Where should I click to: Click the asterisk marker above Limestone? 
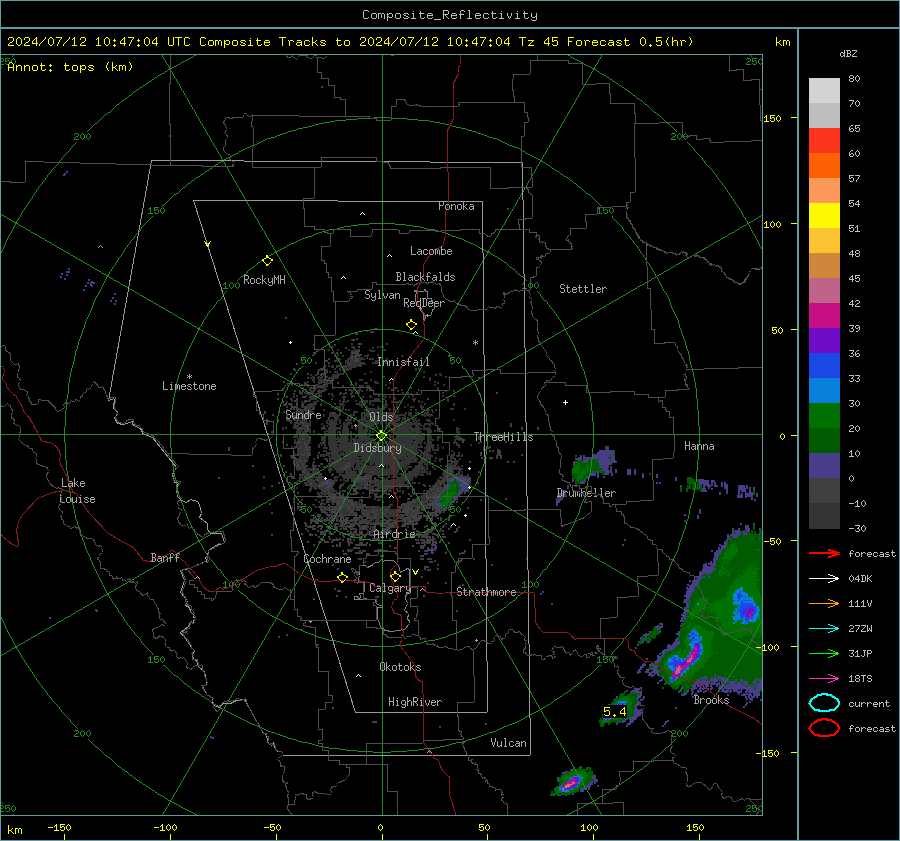coord(189,377)
